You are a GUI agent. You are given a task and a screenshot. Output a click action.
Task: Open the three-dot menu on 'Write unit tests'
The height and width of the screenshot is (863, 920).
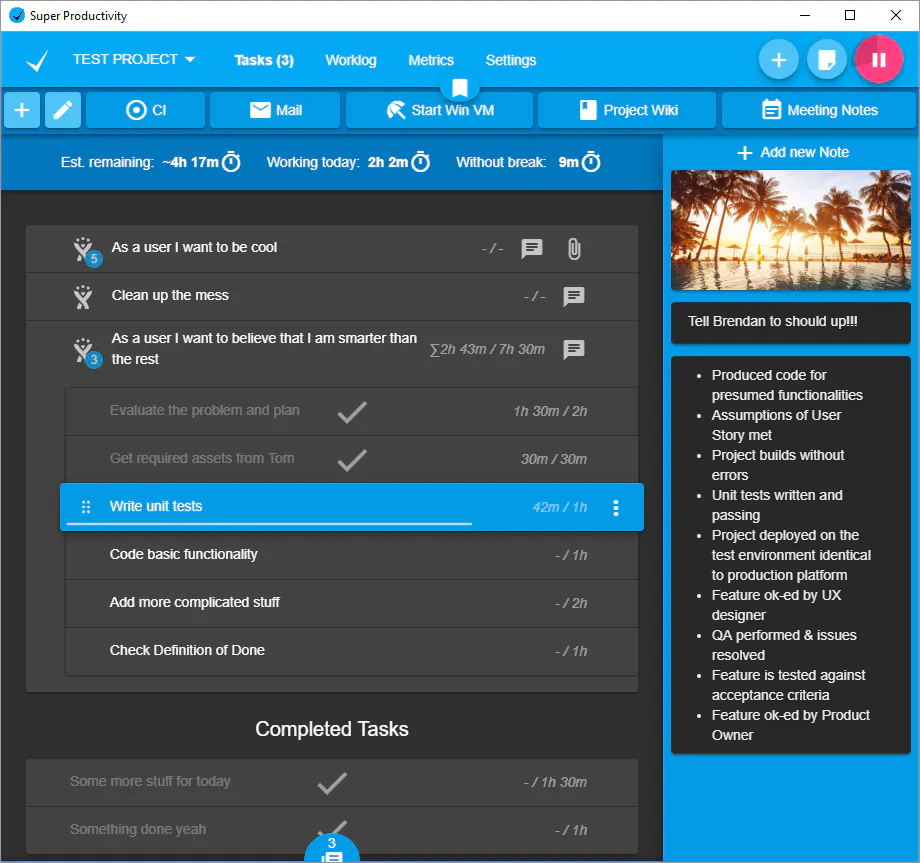pyautogui.click(x=615, y=508)
